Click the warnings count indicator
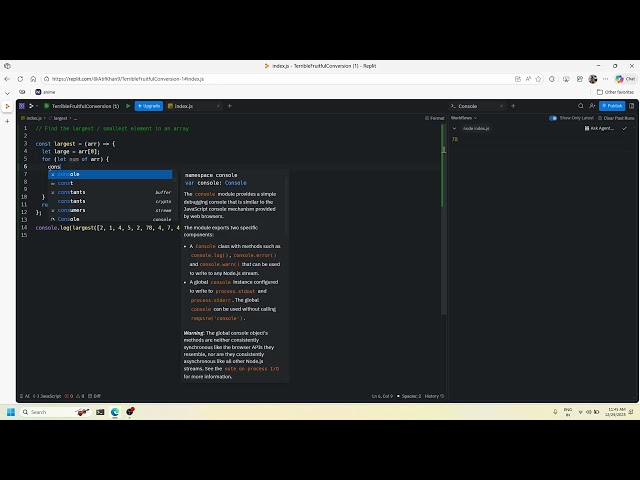The image size is (640, 480). (80, 396)
